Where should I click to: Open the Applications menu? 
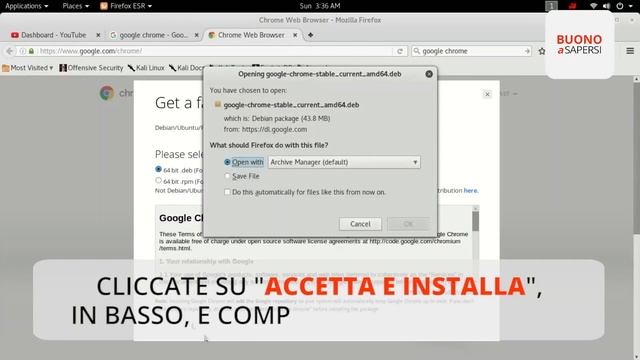point(27,6)
